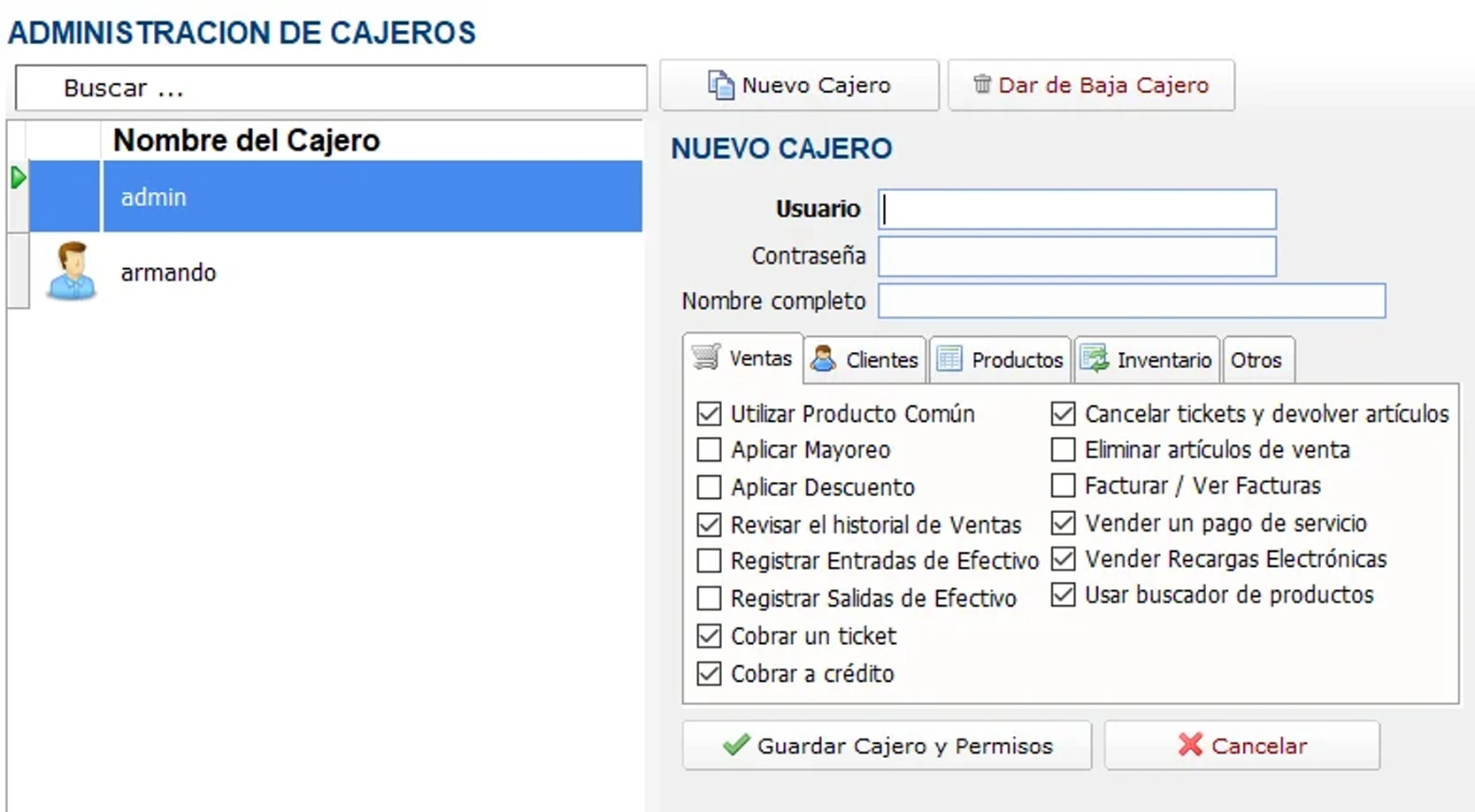Viewport: 1475px width, 812px height.
Task: Click the shopping cart icon on the Ventas tab
Action: click(705, 358)
